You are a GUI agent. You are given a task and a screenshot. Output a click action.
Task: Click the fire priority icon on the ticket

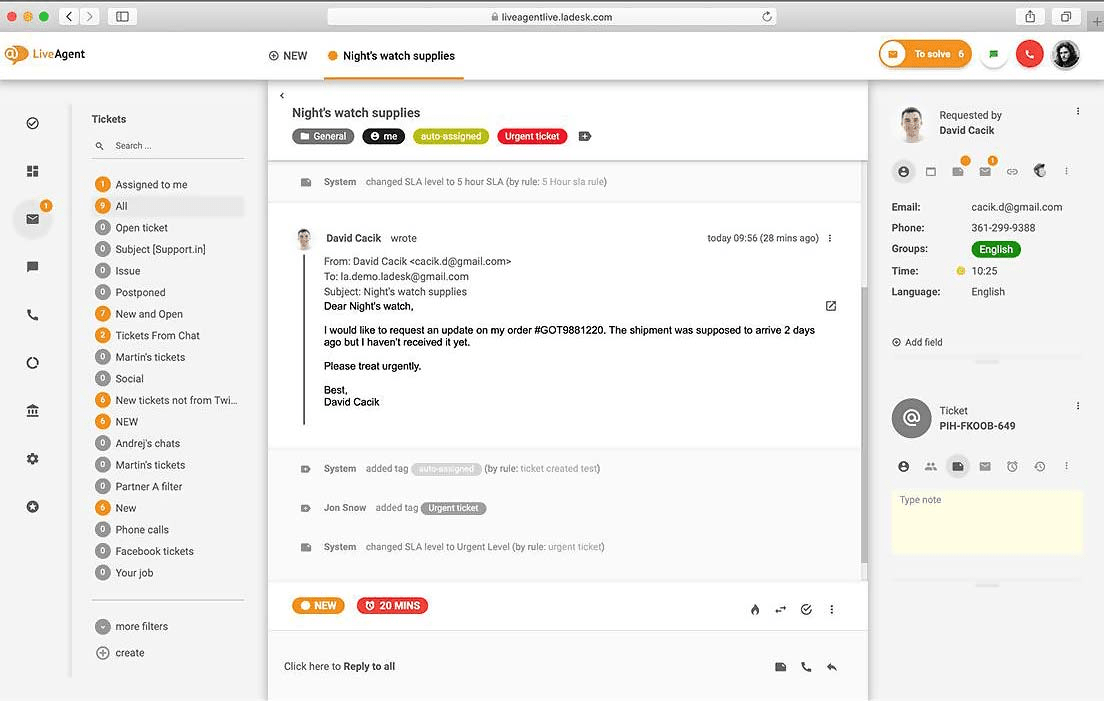755,608
